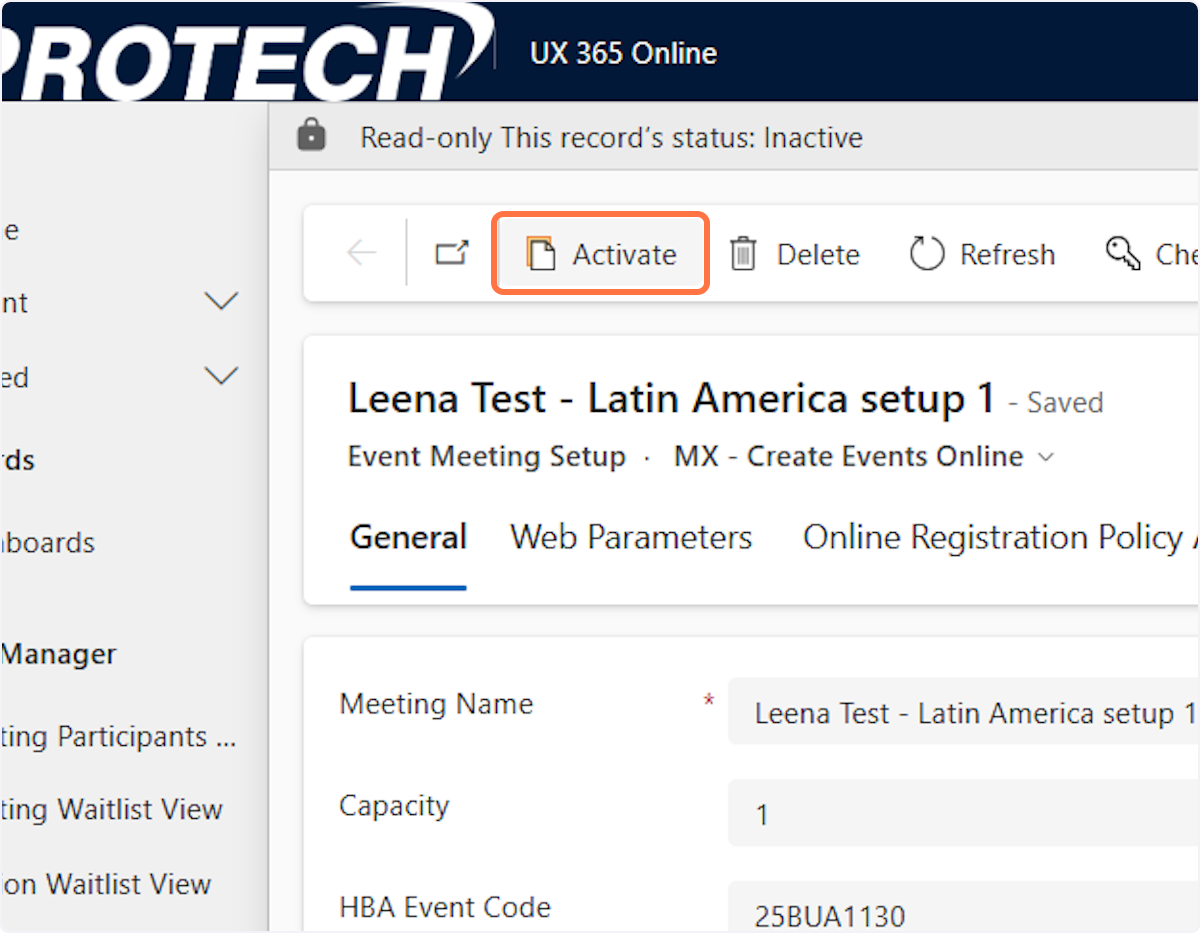The width and height of the screenshot is (1200, 933).
Task: Click the Meeting Name input field
Action: 964,712
